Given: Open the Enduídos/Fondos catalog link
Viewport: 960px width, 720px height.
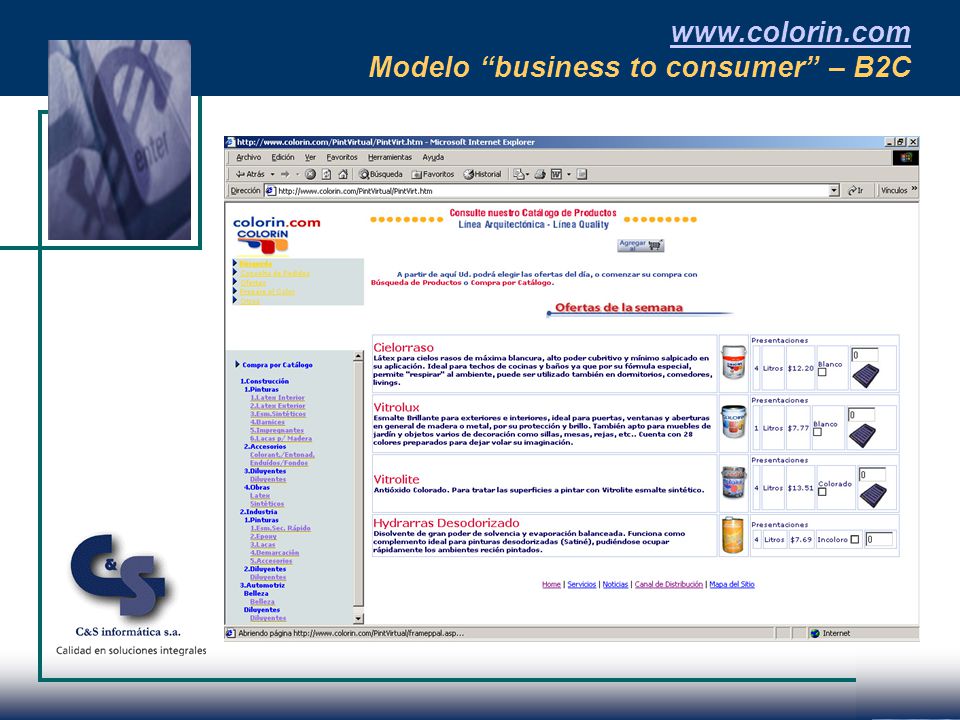Looking at the screenshot, I should pos(279,463).
